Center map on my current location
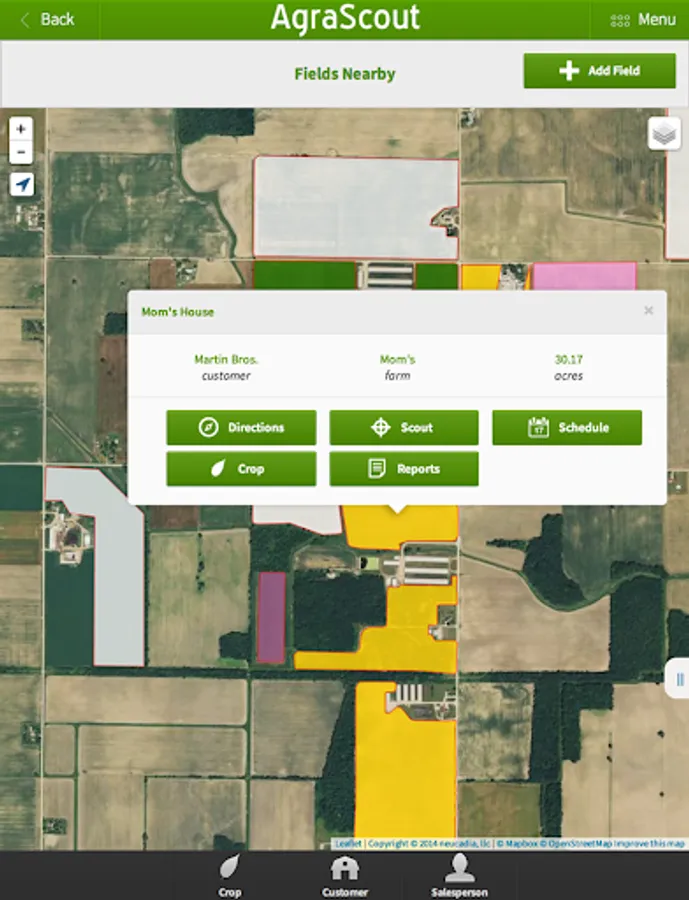 coord(22,184)
